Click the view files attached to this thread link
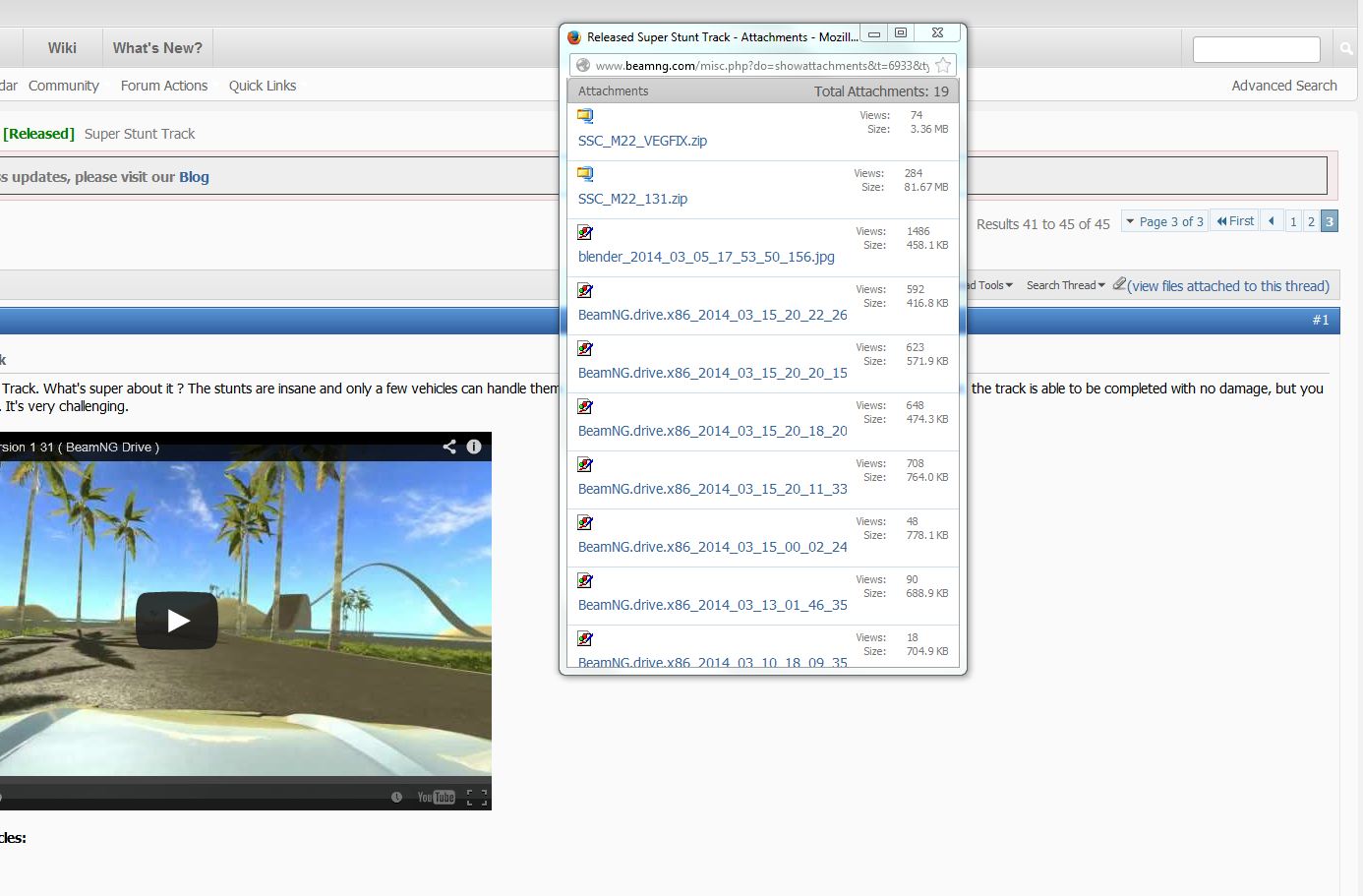Viewport: 1363px width, 896px height. pos(1228,286)
